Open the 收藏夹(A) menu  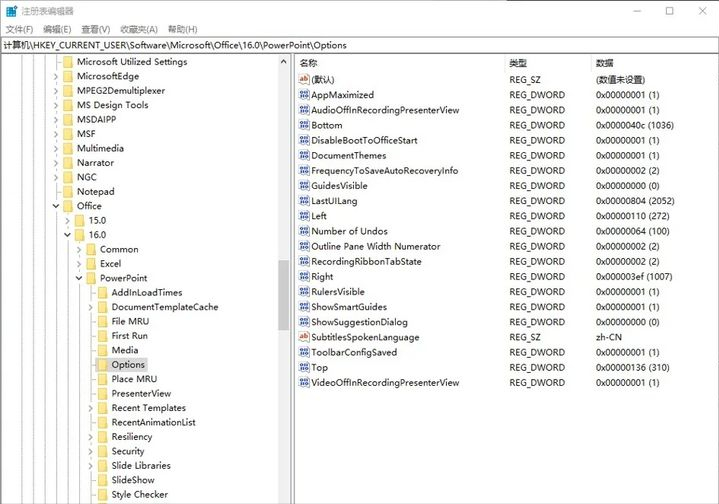tap(139, 29)
